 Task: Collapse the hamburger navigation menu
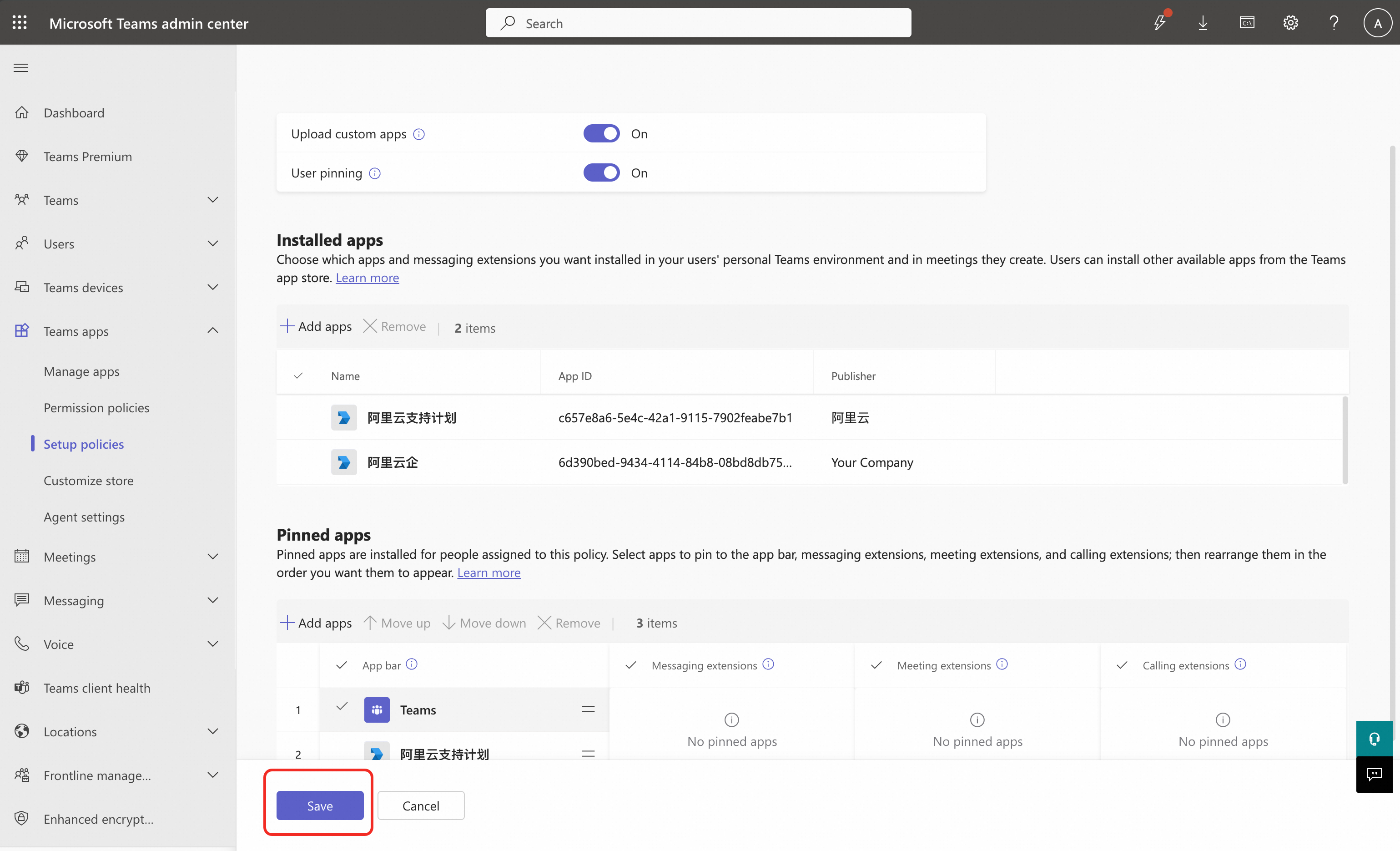point(21,68)
